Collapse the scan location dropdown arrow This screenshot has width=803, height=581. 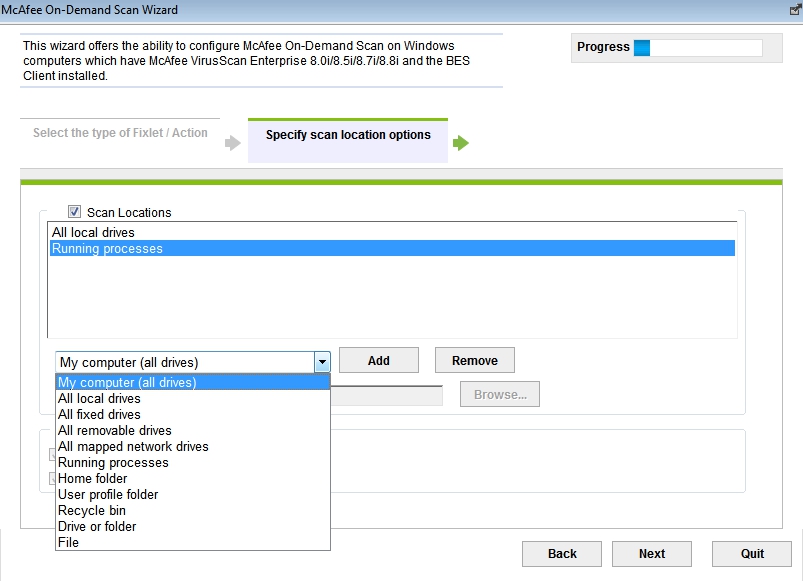pyautogui.click(x=322, y=362)
